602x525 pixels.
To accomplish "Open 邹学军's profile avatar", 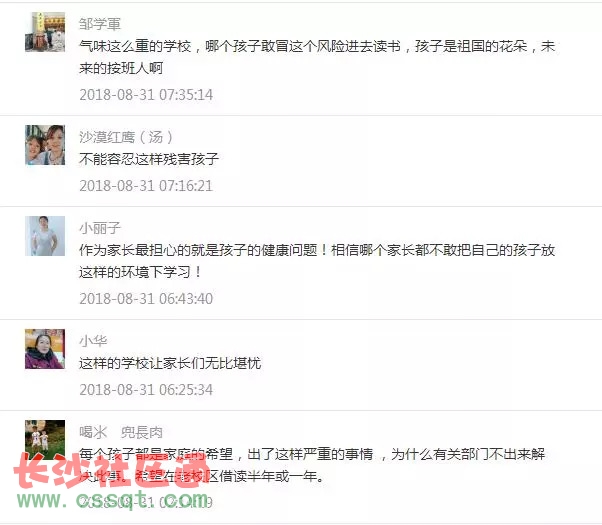I will (x=45, y=32).
